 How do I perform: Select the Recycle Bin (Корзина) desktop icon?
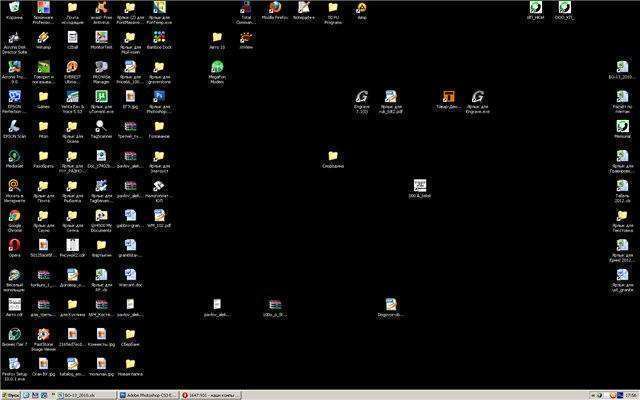(14, 10)
